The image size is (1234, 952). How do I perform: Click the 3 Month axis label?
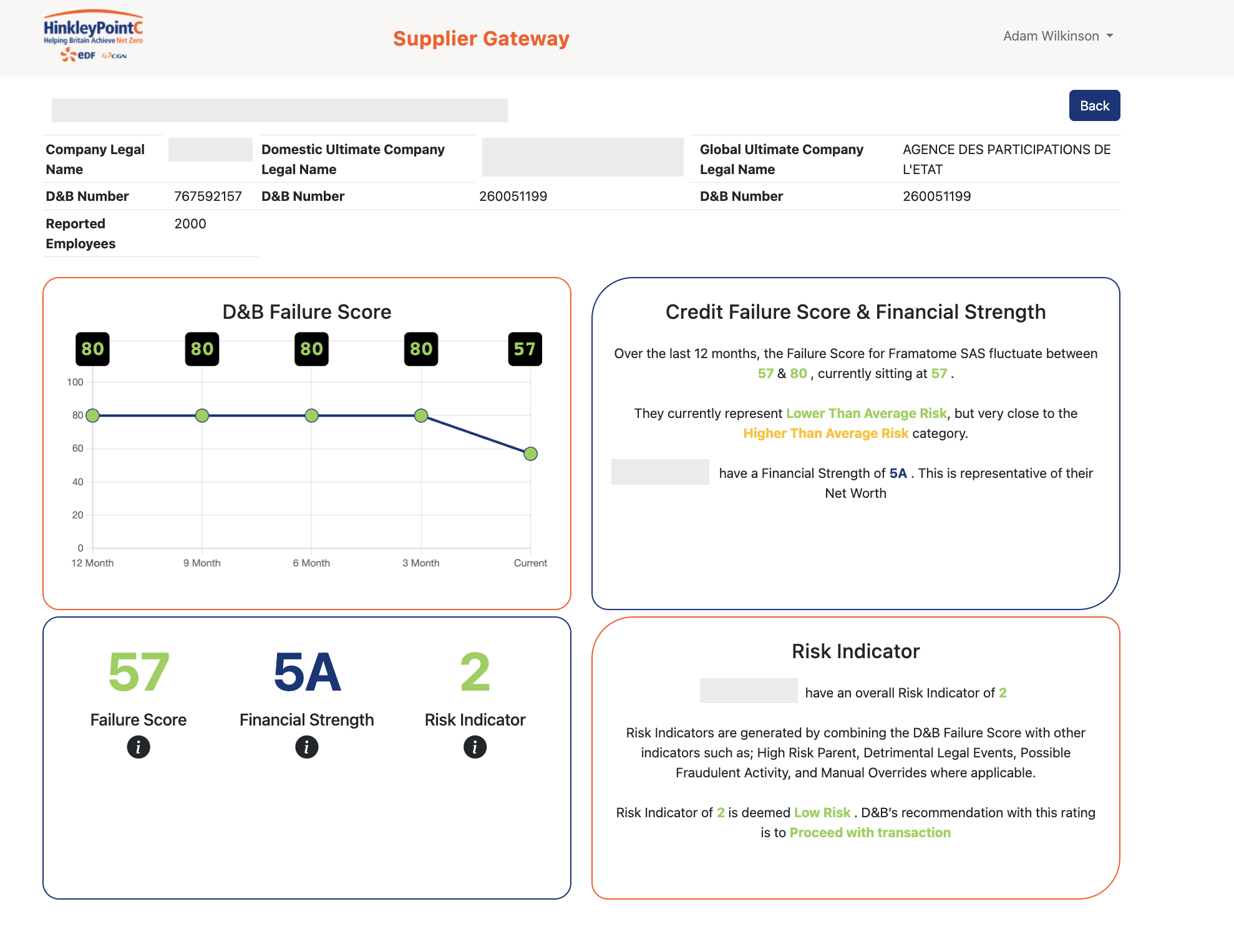421,563
